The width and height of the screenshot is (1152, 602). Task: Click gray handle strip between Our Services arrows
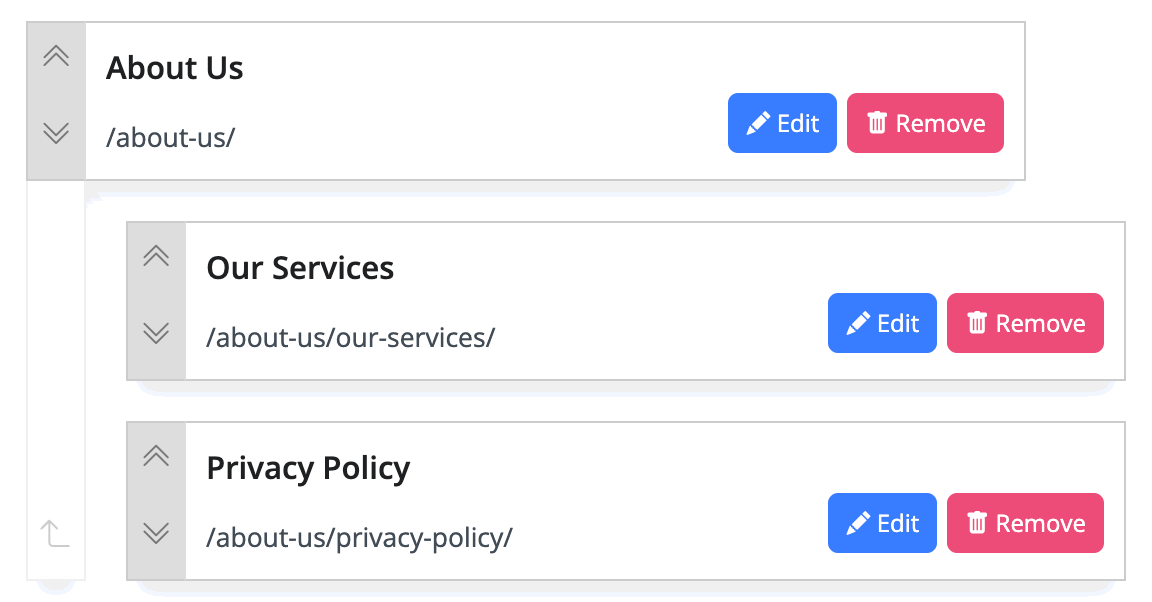click(156, 295)
